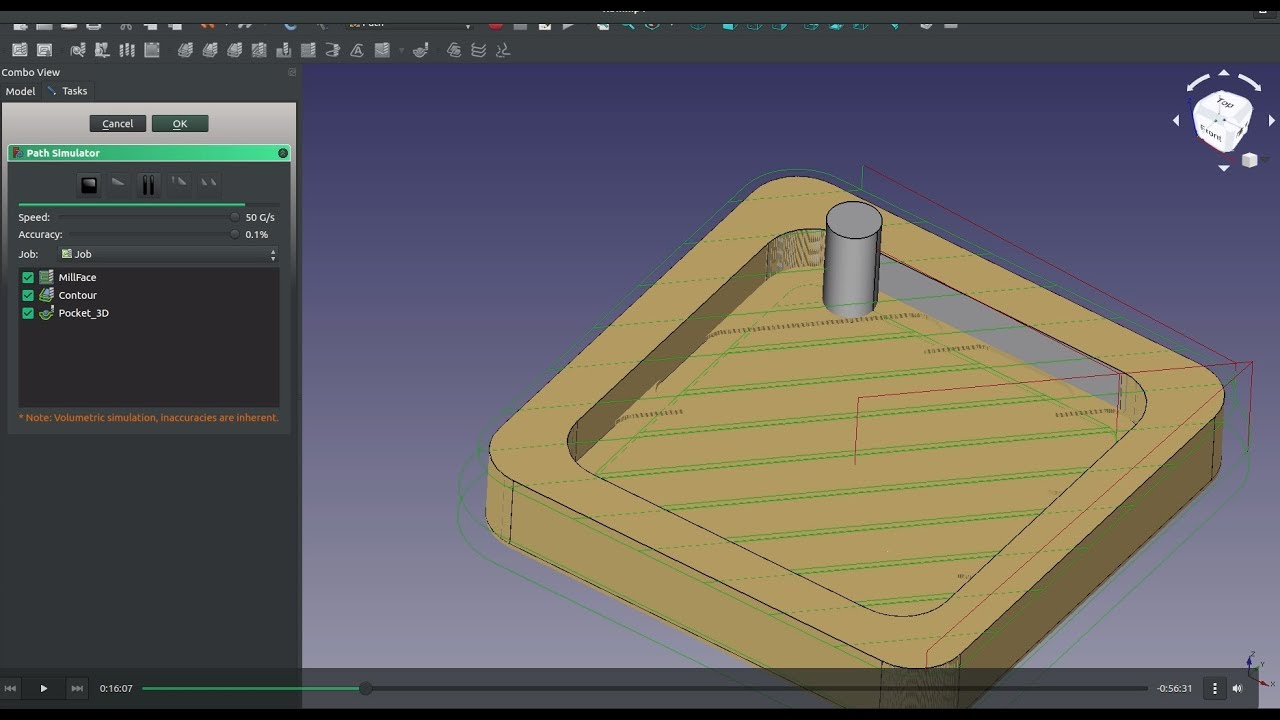Click the elapsed time 0:16:07
The image size is (1280, 720).
click(x=116, y=688)
